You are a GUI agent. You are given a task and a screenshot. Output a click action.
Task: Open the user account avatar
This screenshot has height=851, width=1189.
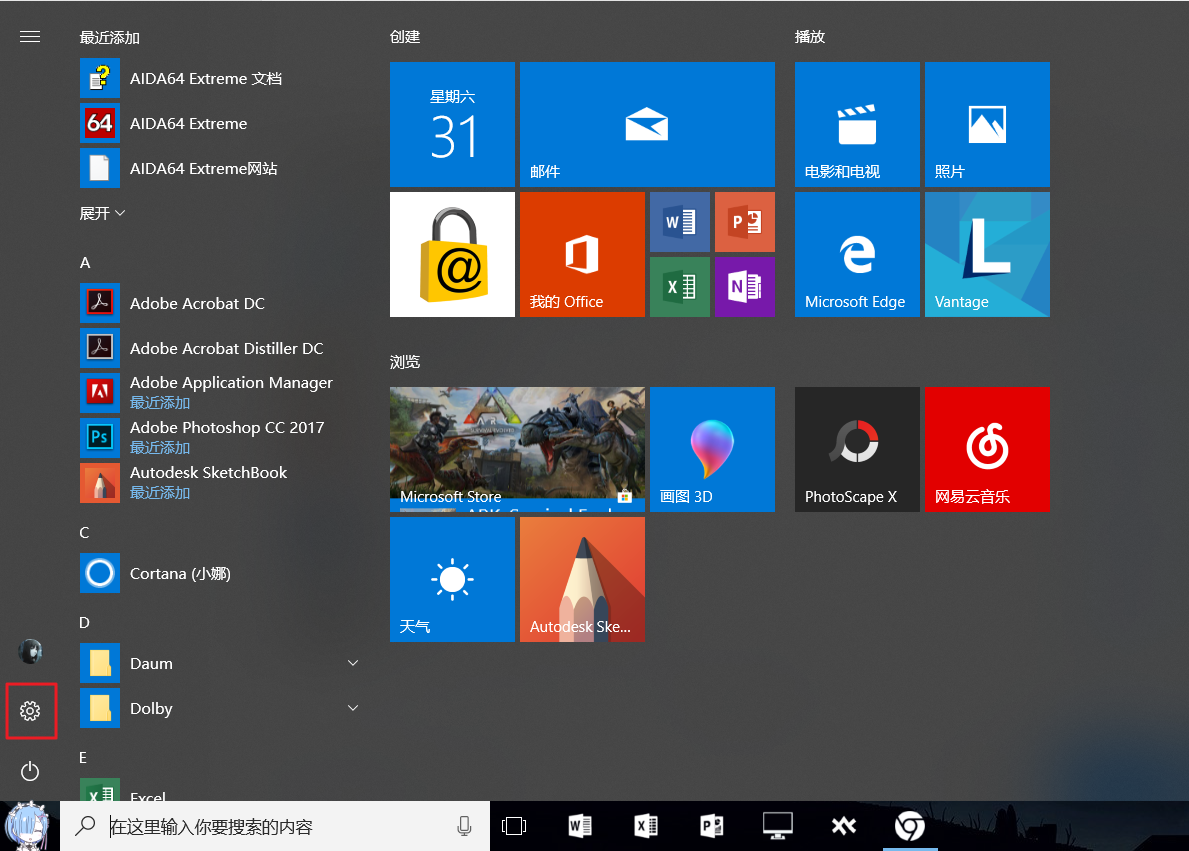[x=30, y=652]
